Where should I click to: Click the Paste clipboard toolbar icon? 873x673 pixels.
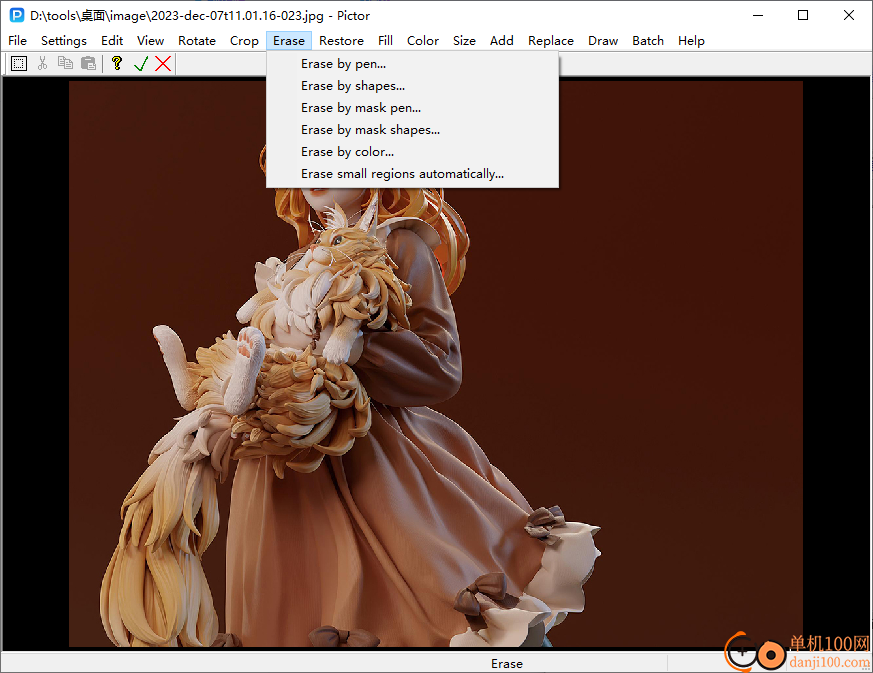pyautogui.click(x=89, y=63)
